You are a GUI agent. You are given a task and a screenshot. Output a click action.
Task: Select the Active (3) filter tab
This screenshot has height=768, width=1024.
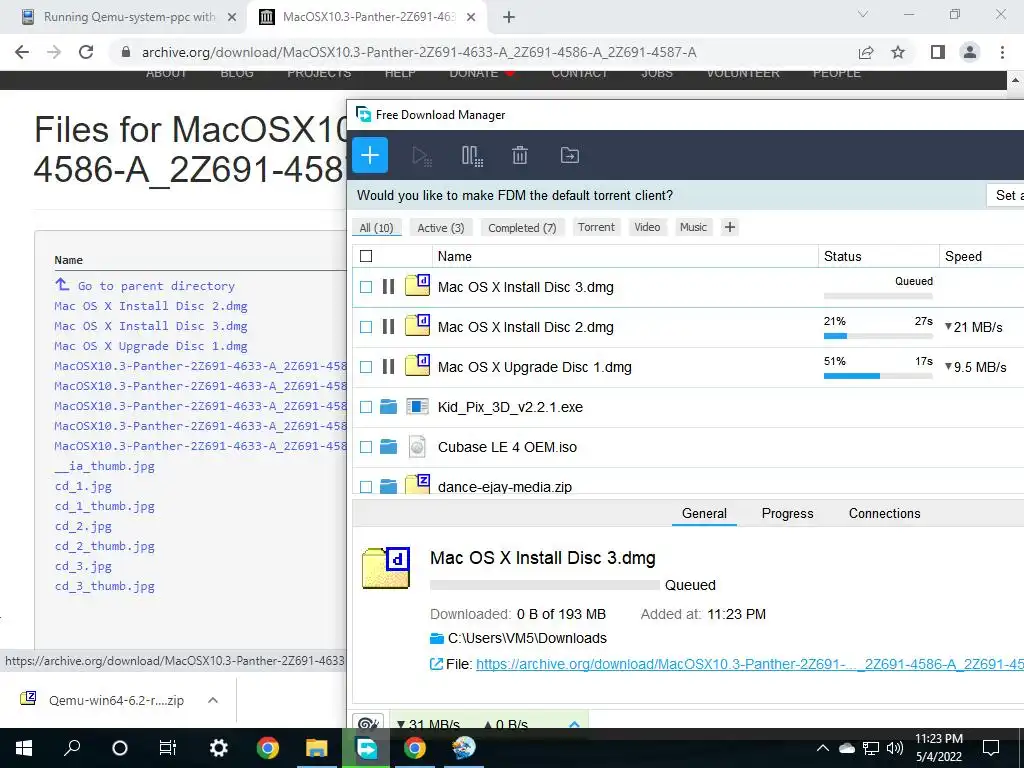pos(441,227)
